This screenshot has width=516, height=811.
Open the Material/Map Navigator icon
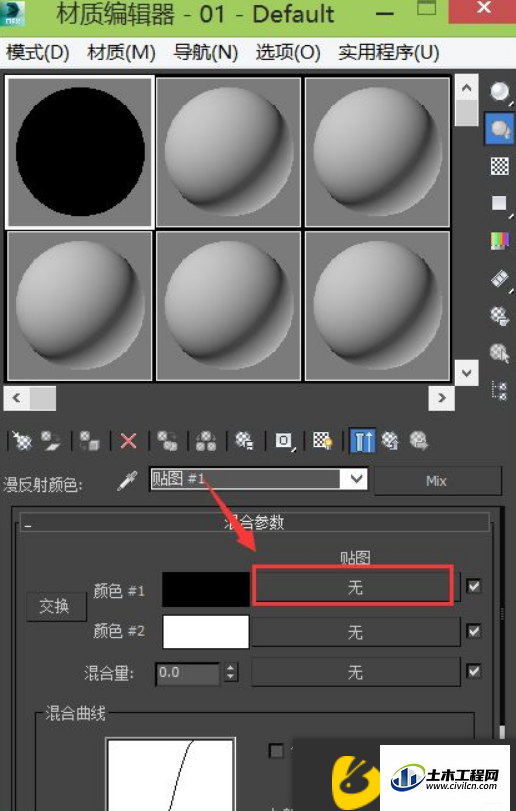(499, 391)
